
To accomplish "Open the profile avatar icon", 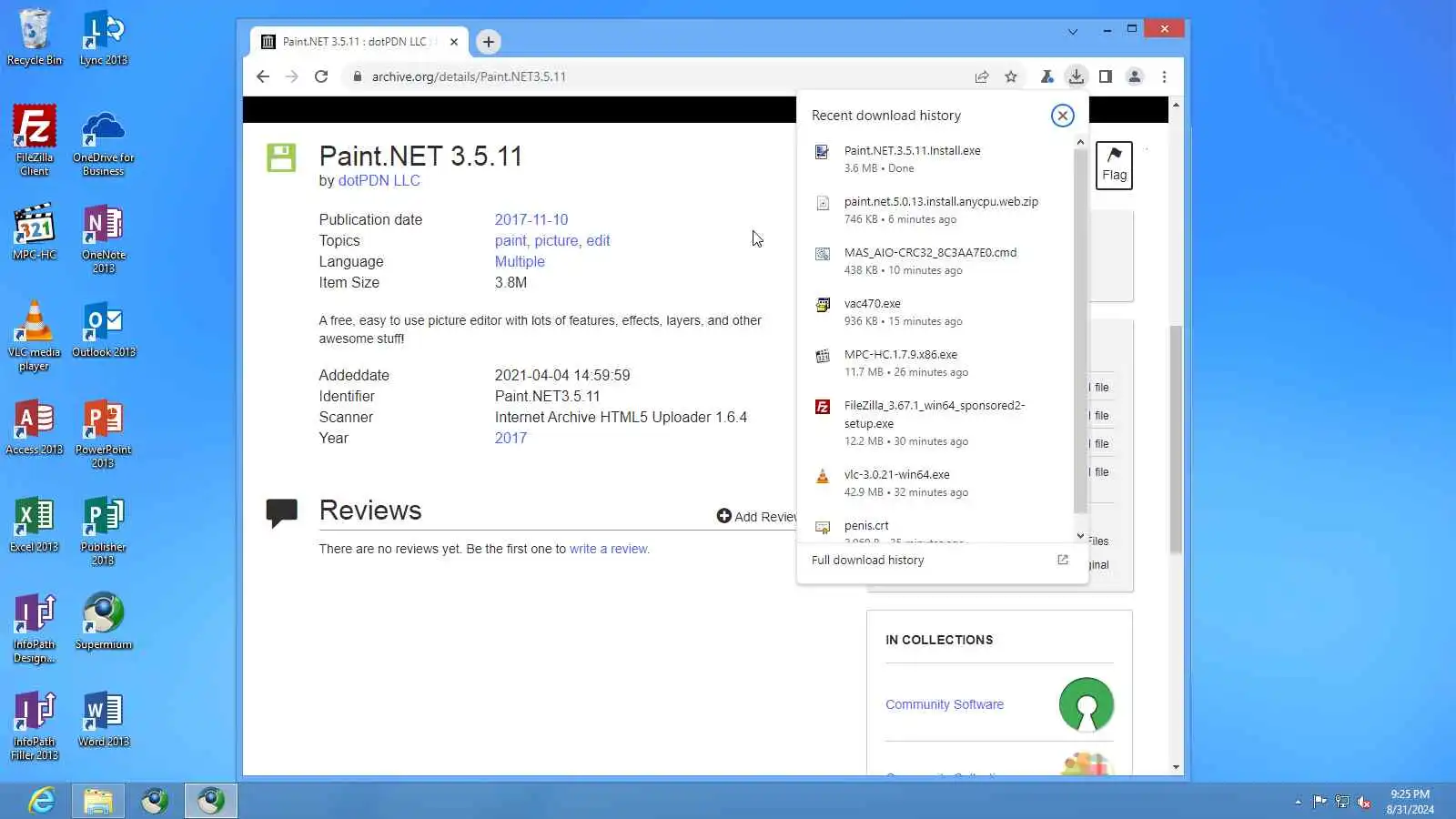I will point(1135,76).
